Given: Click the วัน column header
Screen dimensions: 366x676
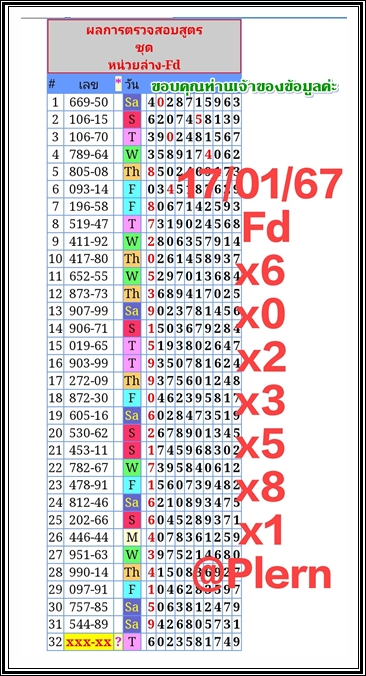Looking at the screenshot, I should [x=132, y=85].
